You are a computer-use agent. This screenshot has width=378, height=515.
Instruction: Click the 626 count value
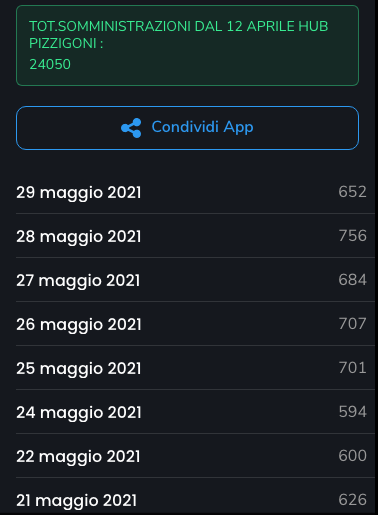353,500
